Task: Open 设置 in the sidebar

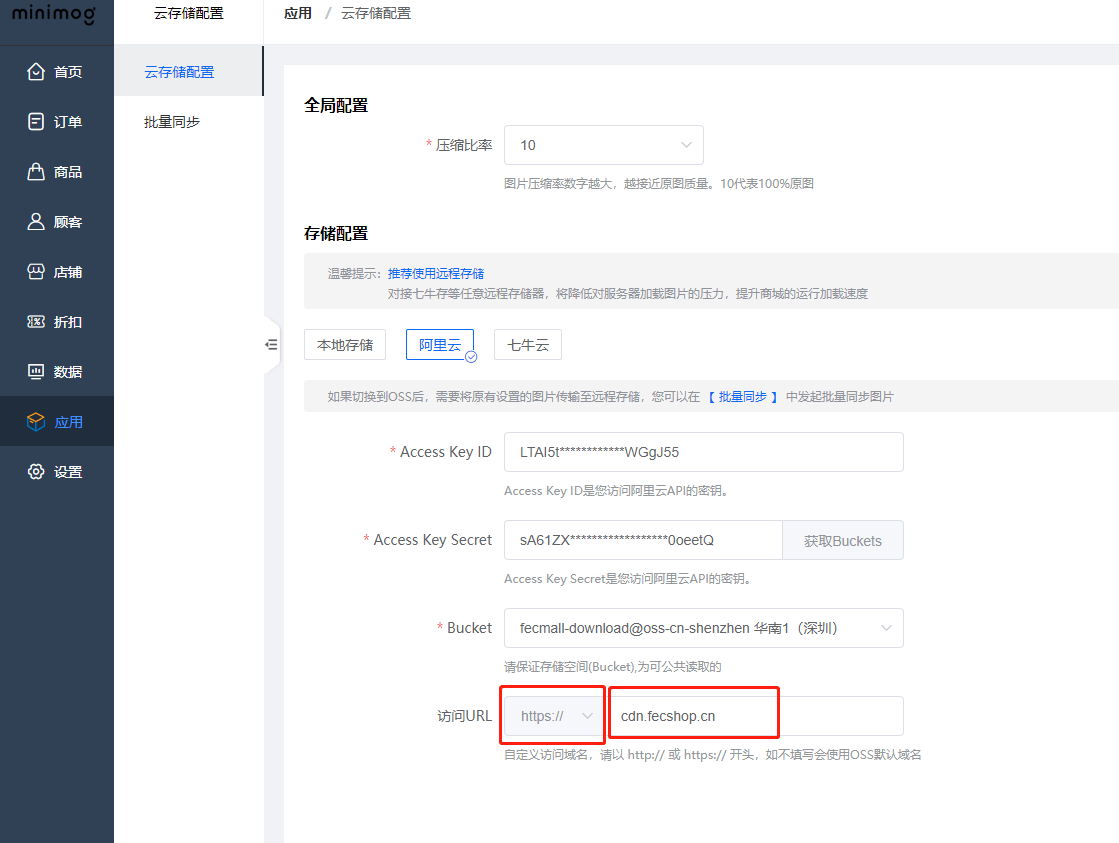Action: pos(57,471)
